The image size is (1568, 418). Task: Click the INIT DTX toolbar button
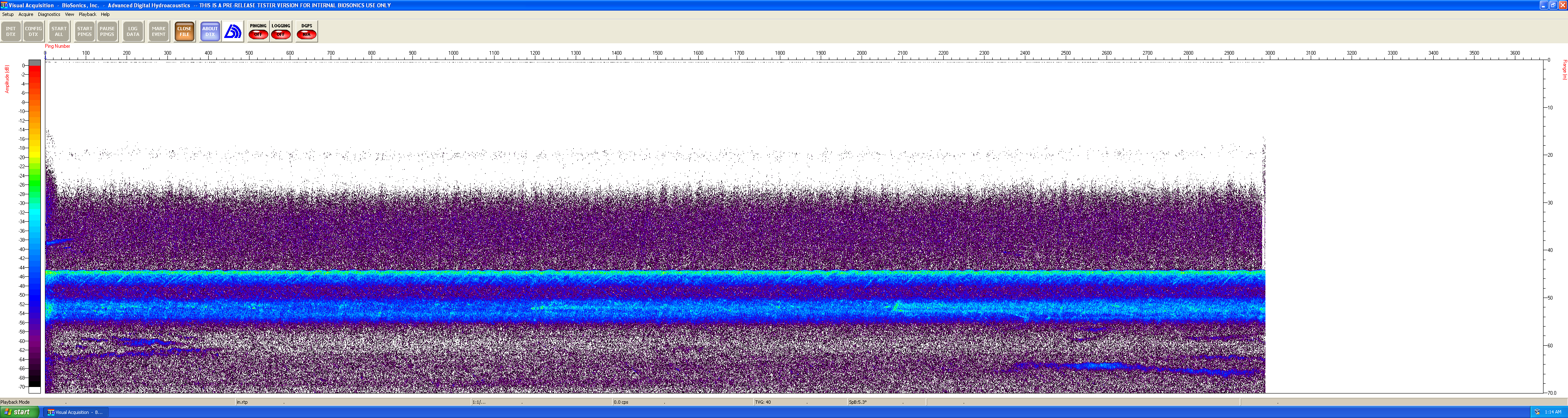click(11, 31)
